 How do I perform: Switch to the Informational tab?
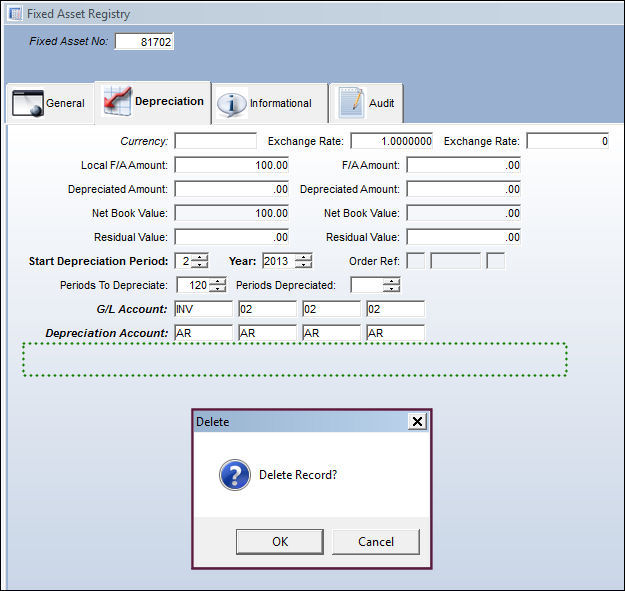pos(270,103)
